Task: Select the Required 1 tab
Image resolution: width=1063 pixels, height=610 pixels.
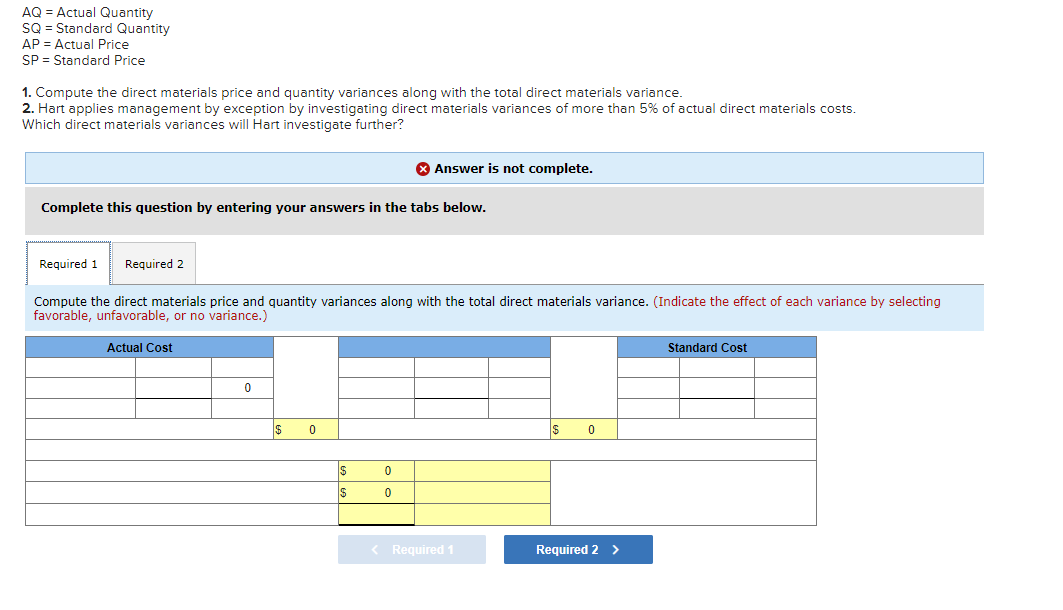Action: [x=67, y=263]
